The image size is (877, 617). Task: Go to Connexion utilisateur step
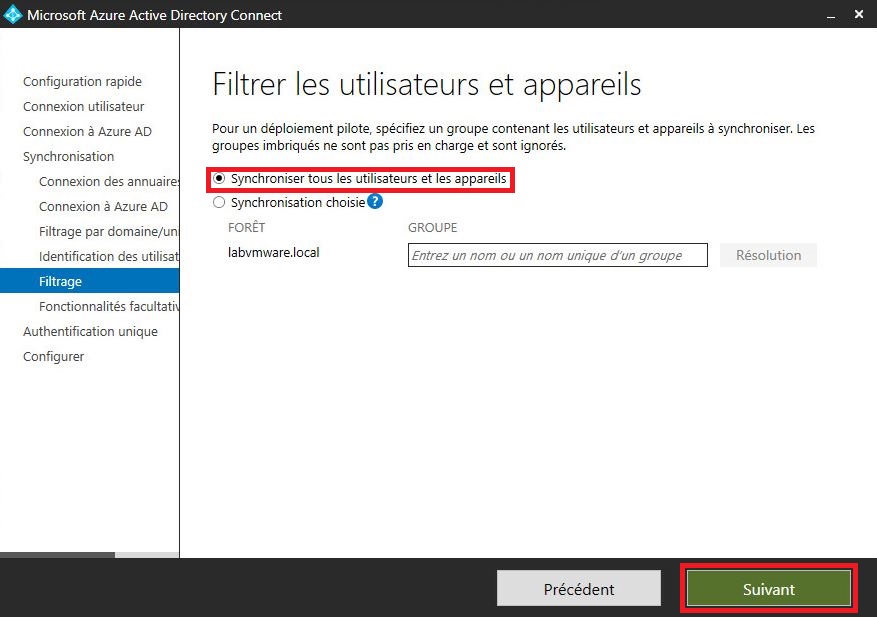click(x=83, y=106)
